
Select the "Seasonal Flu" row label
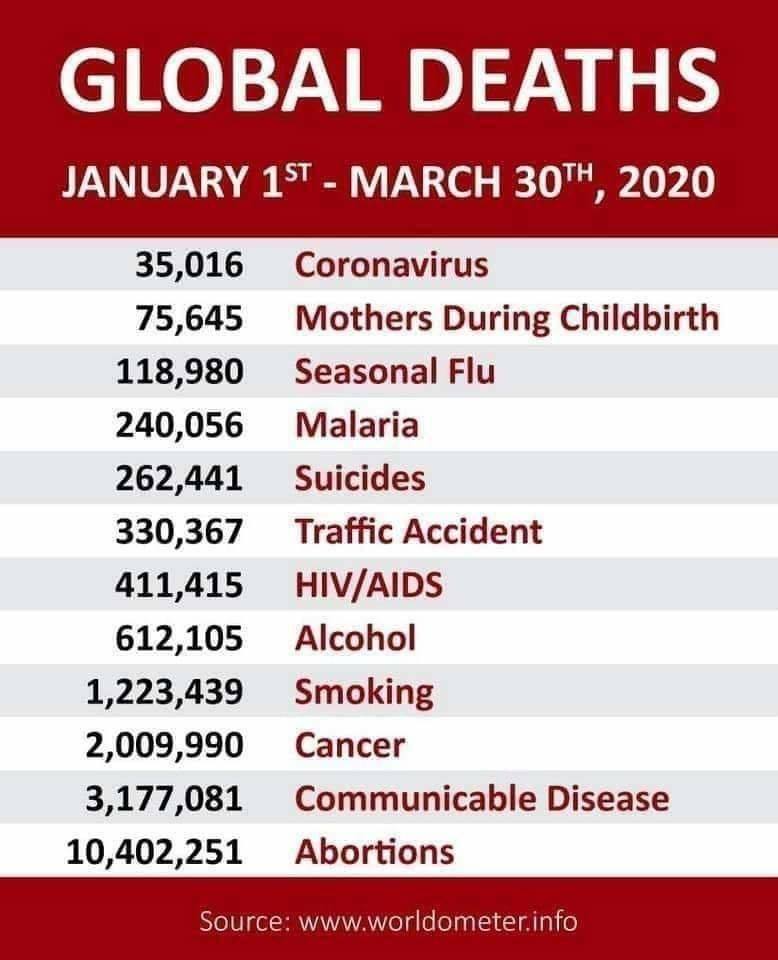pos(395,371)
